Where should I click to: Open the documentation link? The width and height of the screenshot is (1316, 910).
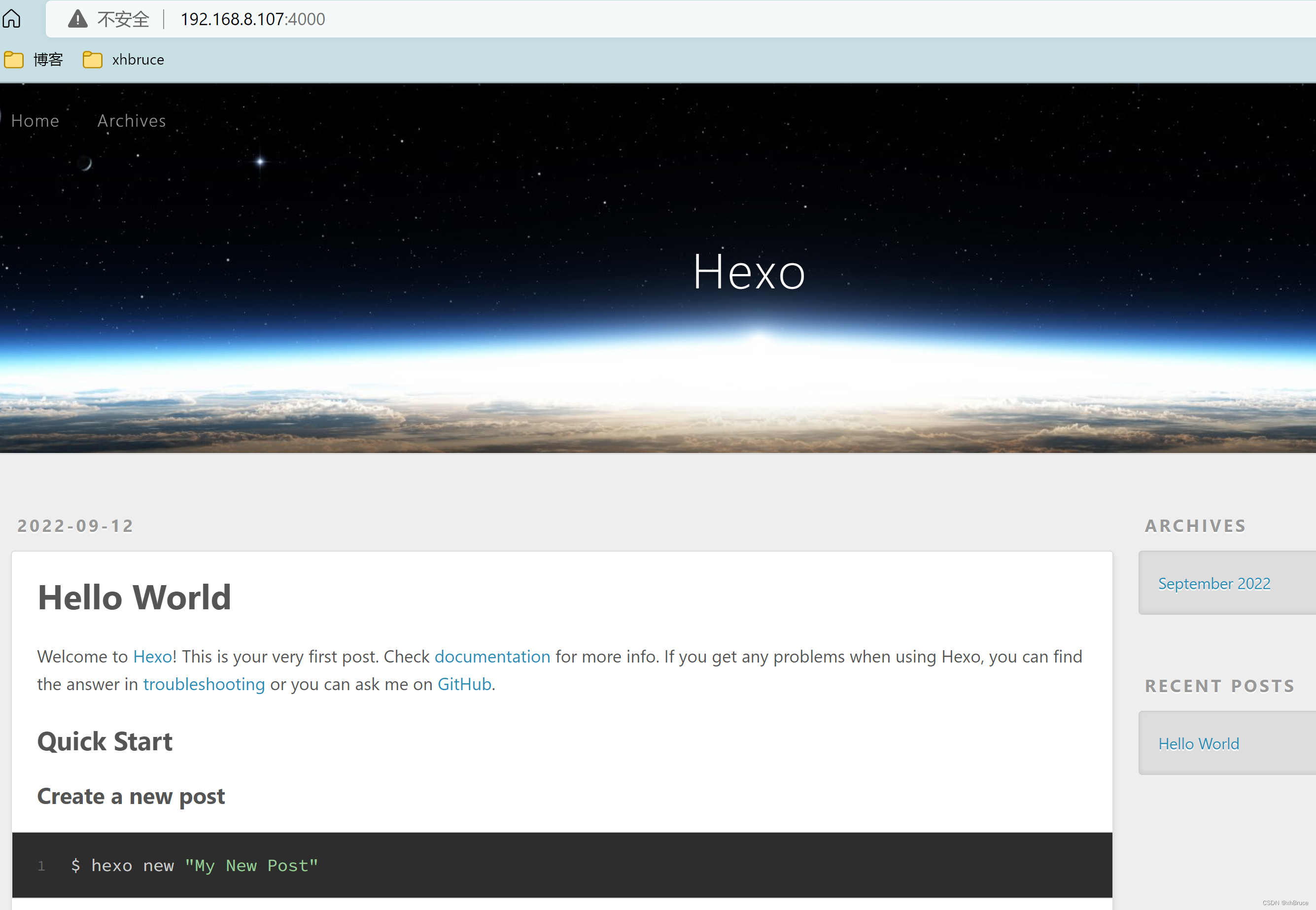point(492,656)
